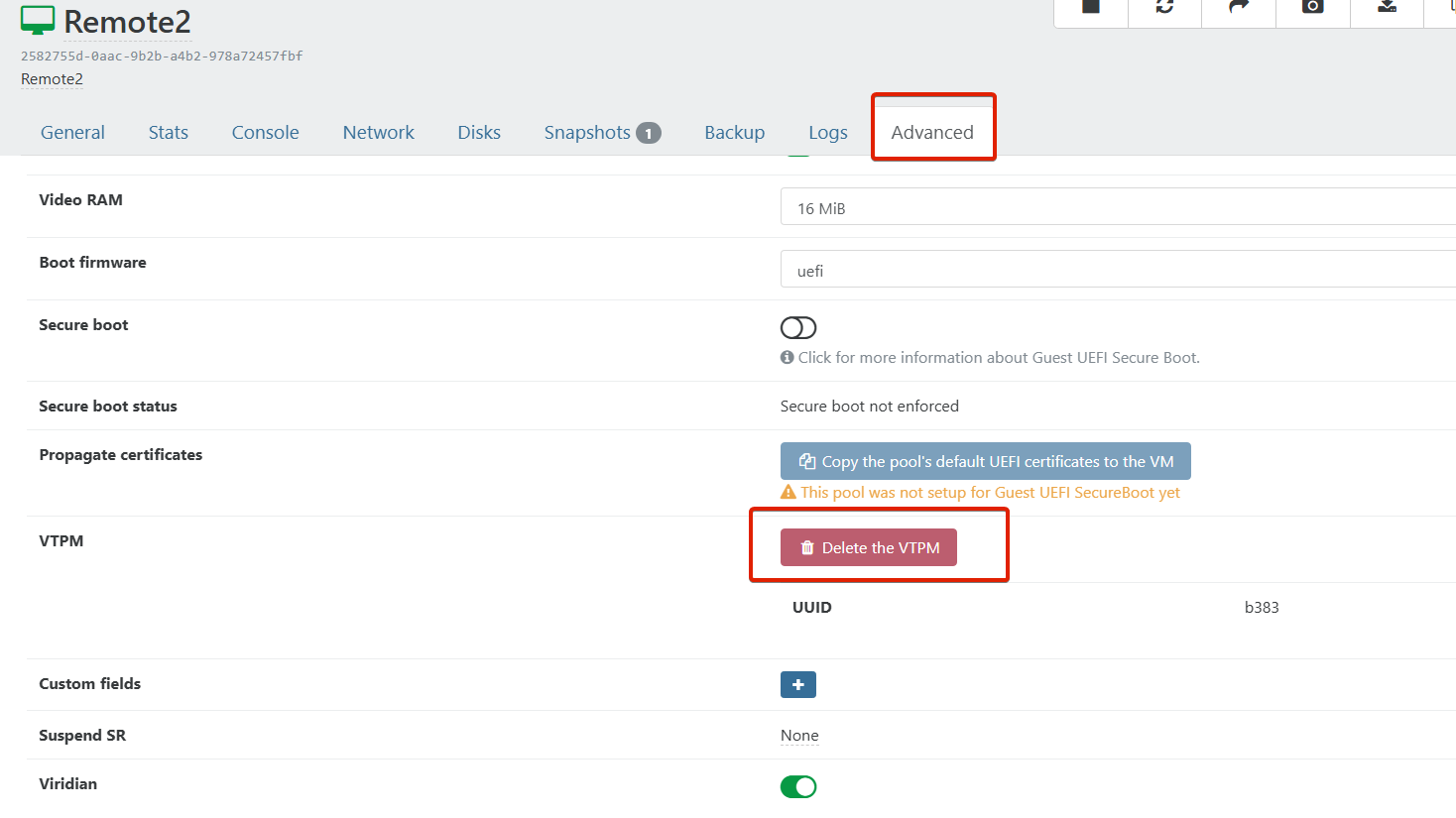Go to the Disks tab
Screen dimensions: 1456x818
pos(479,133)
